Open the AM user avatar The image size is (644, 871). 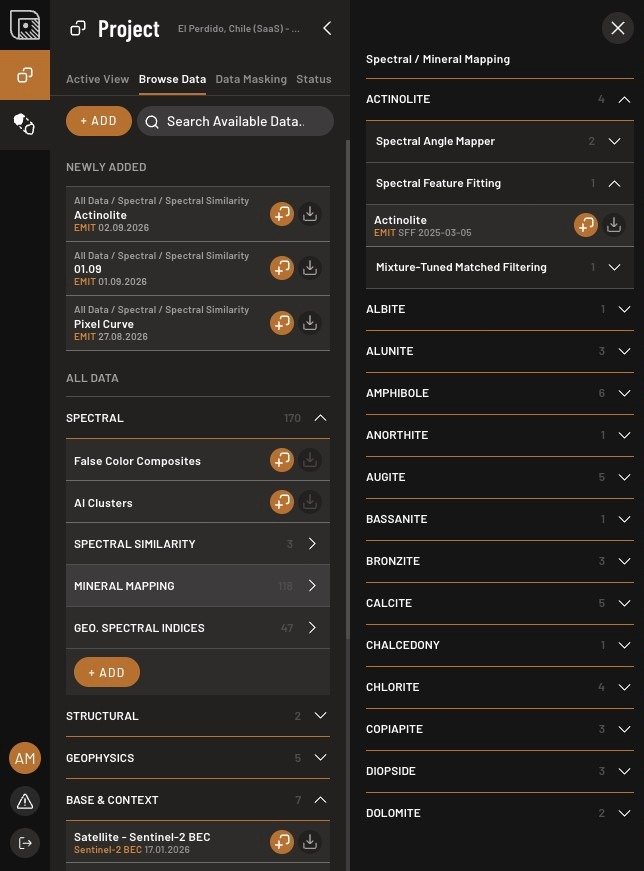25,758
